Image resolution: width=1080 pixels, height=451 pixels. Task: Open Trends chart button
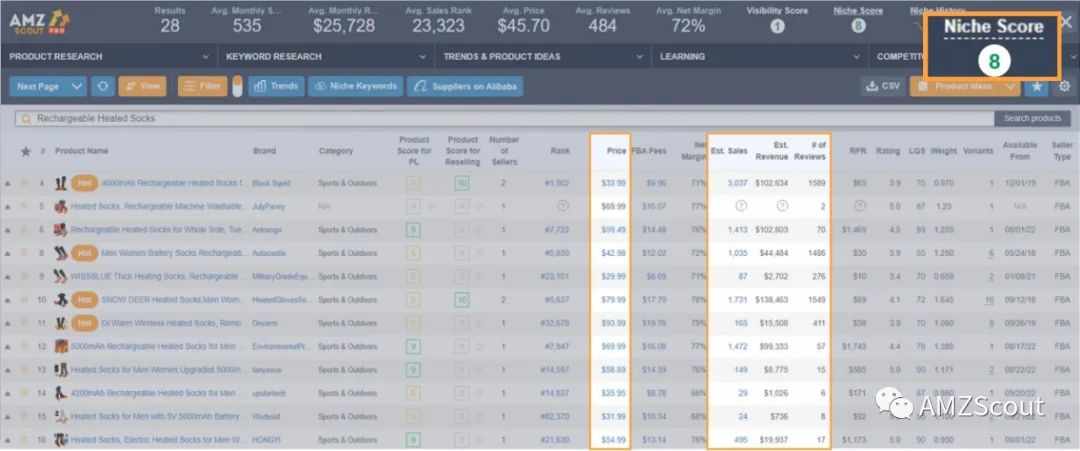pyautogui.click(x=276, y=87)
